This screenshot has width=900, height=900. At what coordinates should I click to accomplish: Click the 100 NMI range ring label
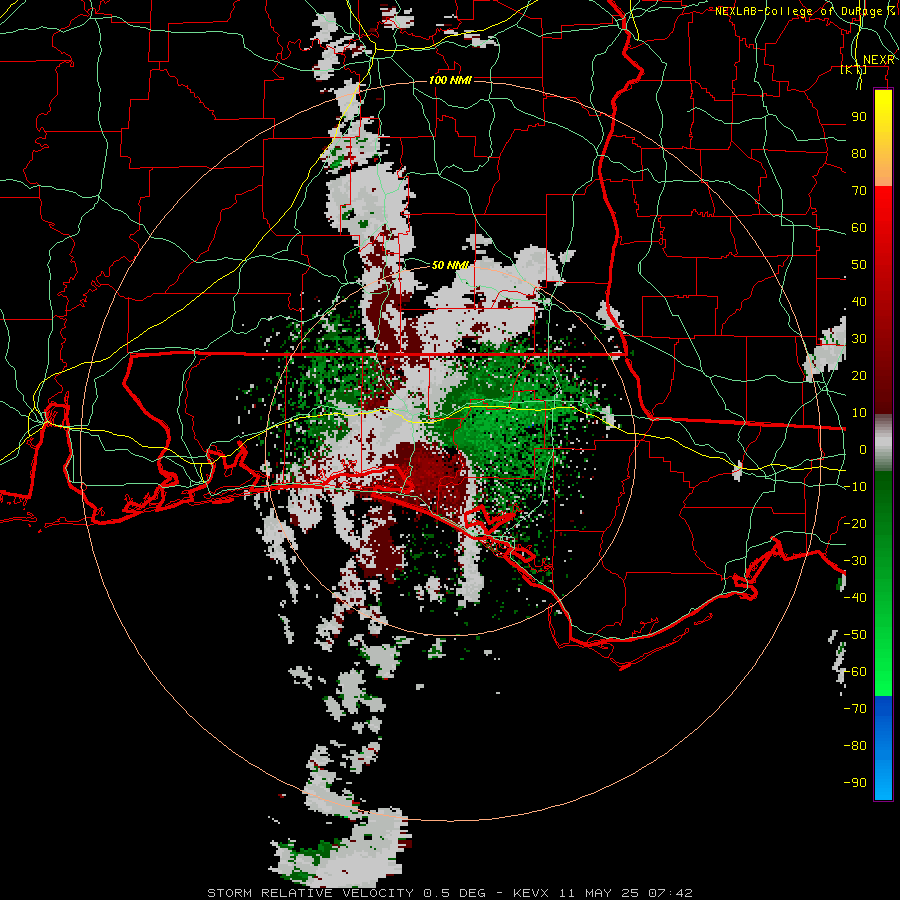pyautogui.click(x=450, y=80)
